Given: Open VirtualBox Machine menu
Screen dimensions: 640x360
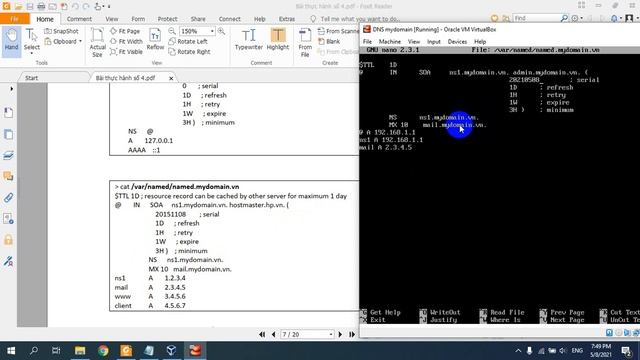Looking at the screenshot, I should 389,42.
